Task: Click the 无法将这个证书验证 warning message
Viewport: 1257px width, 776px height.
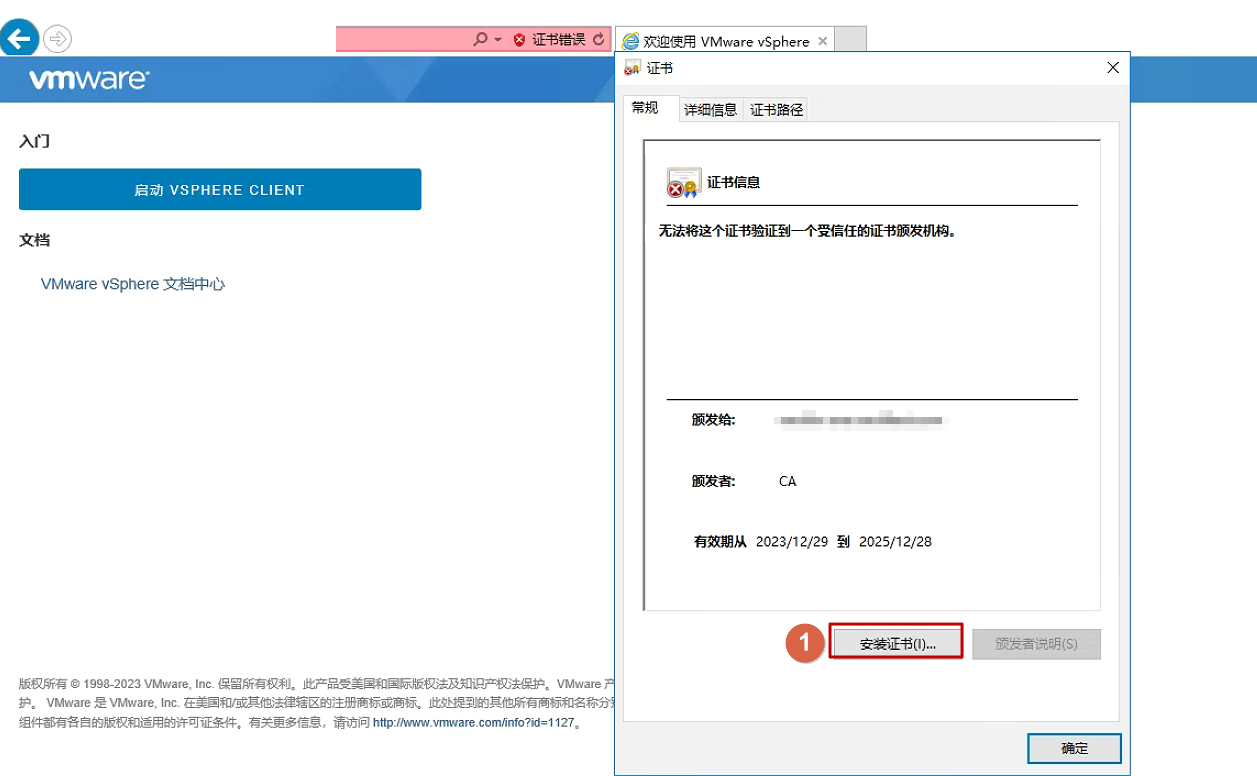Action: click(x=807, y=231)
